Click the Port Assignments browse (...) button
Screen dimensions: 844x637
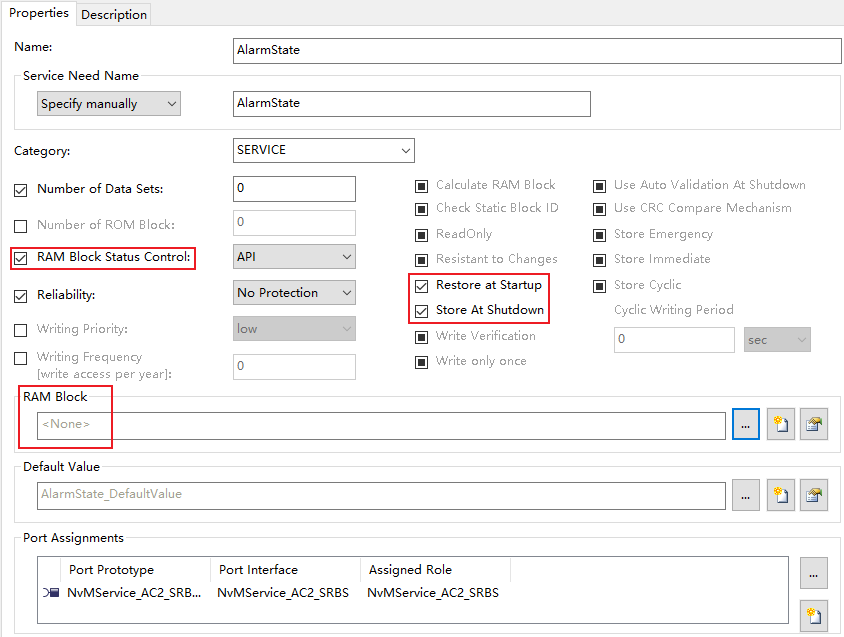tap(814, 573)
